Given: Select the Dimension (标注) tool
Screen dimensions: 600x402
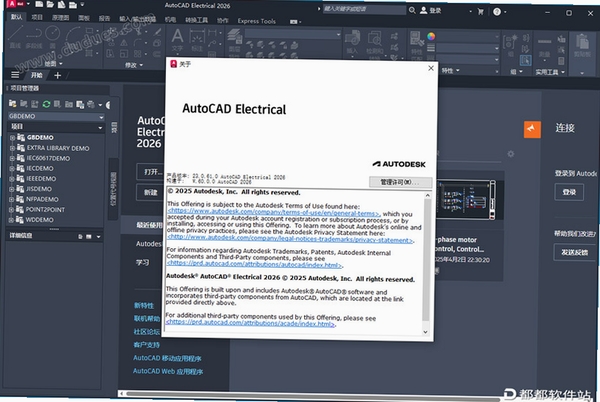Looking at the screenshot, I should pos(197,41).
